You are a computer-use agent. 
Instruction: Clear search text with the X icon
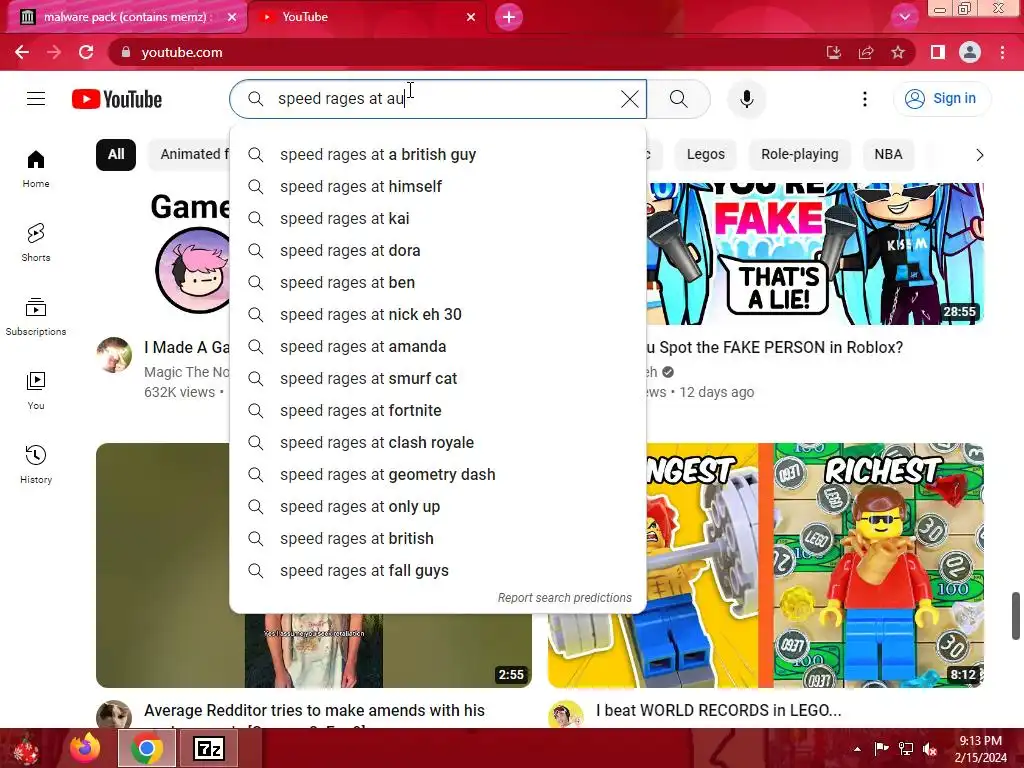(630, 99)
